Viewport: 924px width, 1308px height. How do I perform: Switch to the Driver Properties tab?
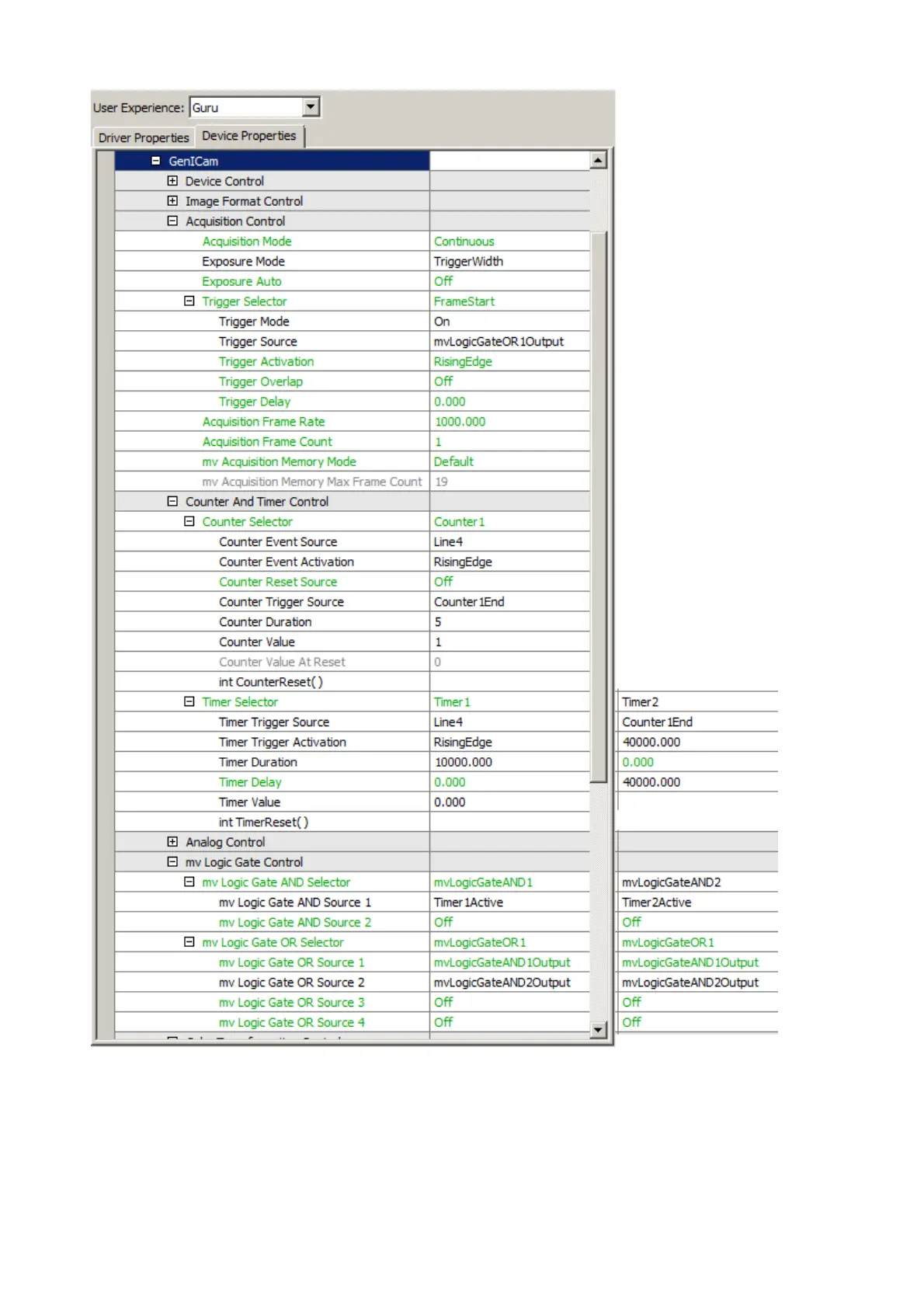144,137
